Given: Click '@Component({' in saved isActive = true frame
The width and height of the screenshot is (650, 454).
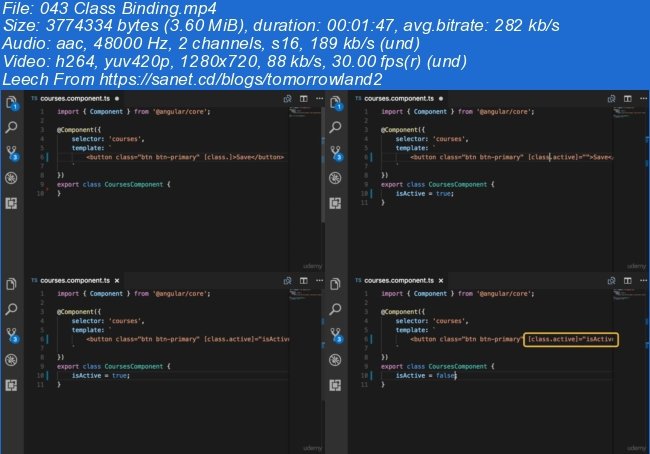Looking at the screenshot, I should click(79, 312).
